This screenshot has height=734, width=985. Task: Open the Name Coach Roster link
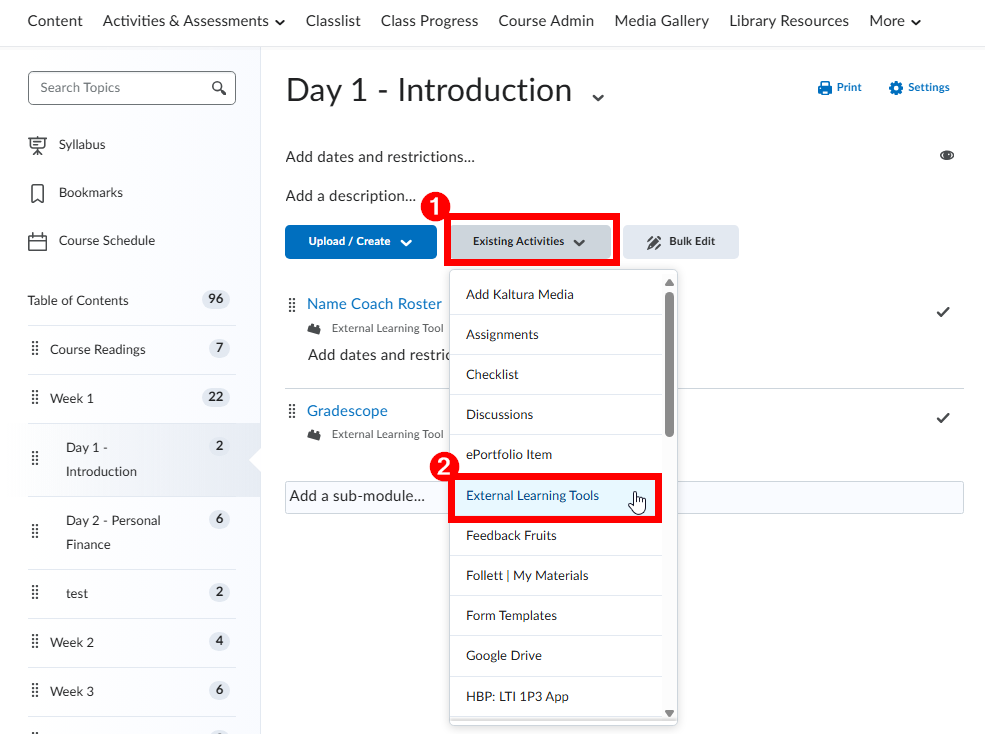click(x=374, y=304)
